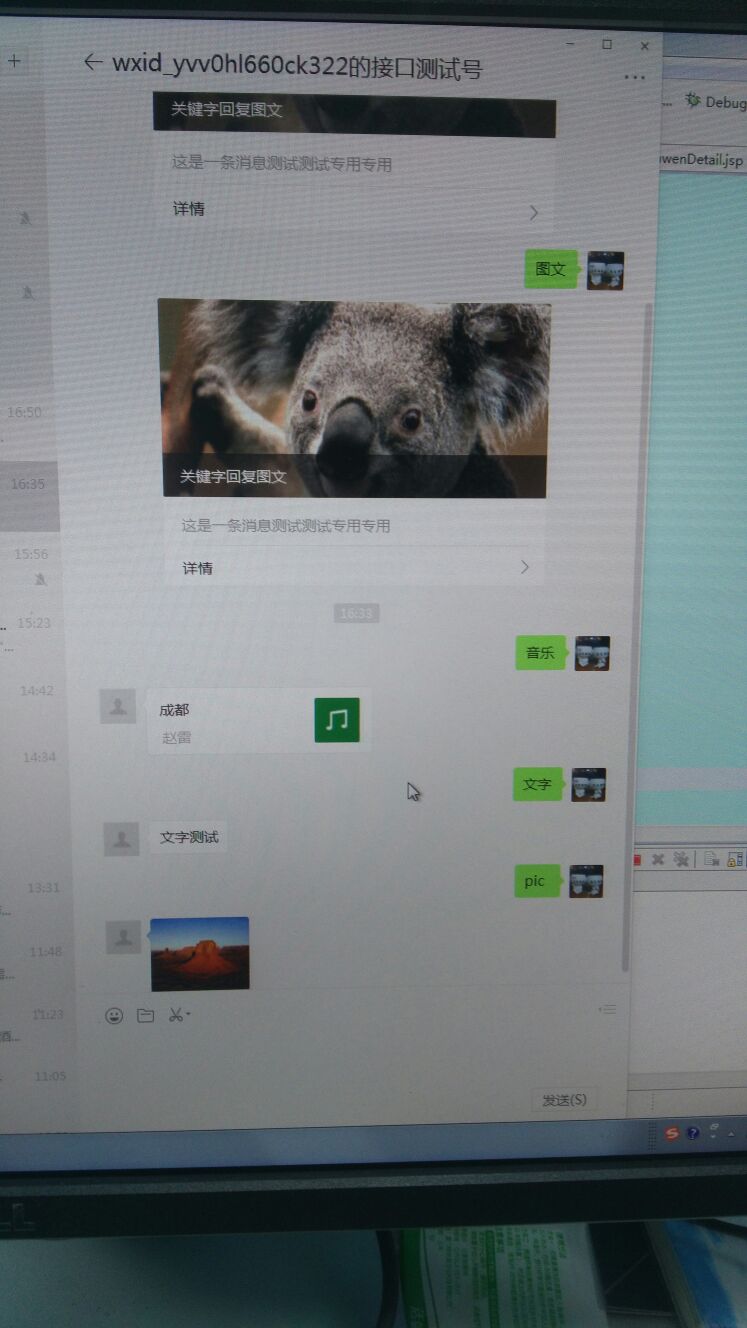Open the 关键字回复图文 koala article card

tap(354, 400)
